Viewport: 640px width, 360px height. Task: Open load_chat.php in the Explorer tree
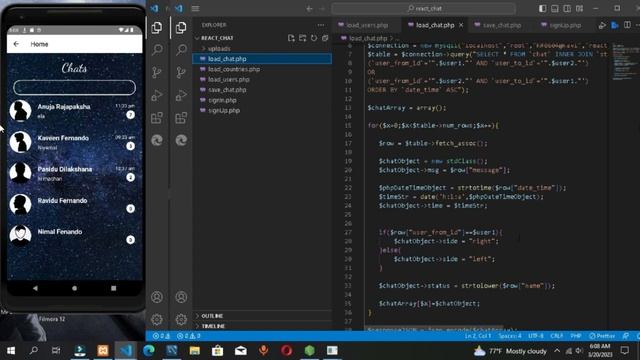point(262,59)
